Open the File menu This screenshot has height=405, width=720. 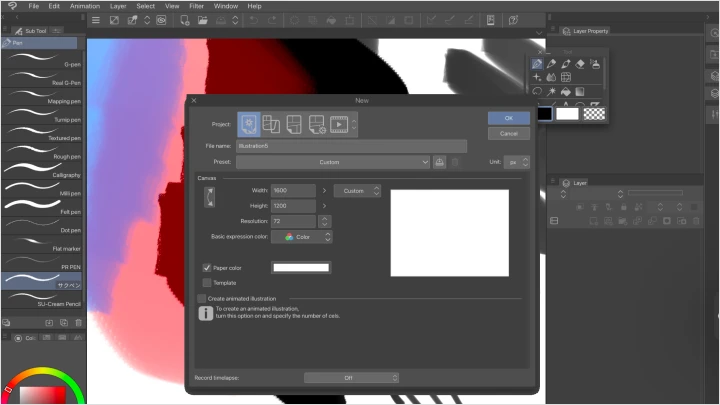[x=34, y=6]
